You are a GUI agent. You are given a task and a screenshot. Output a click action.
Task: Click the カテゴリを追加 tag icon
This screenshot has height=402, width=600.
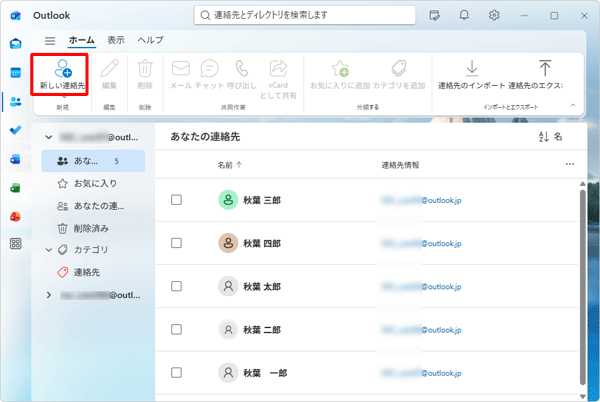(399, 68)
